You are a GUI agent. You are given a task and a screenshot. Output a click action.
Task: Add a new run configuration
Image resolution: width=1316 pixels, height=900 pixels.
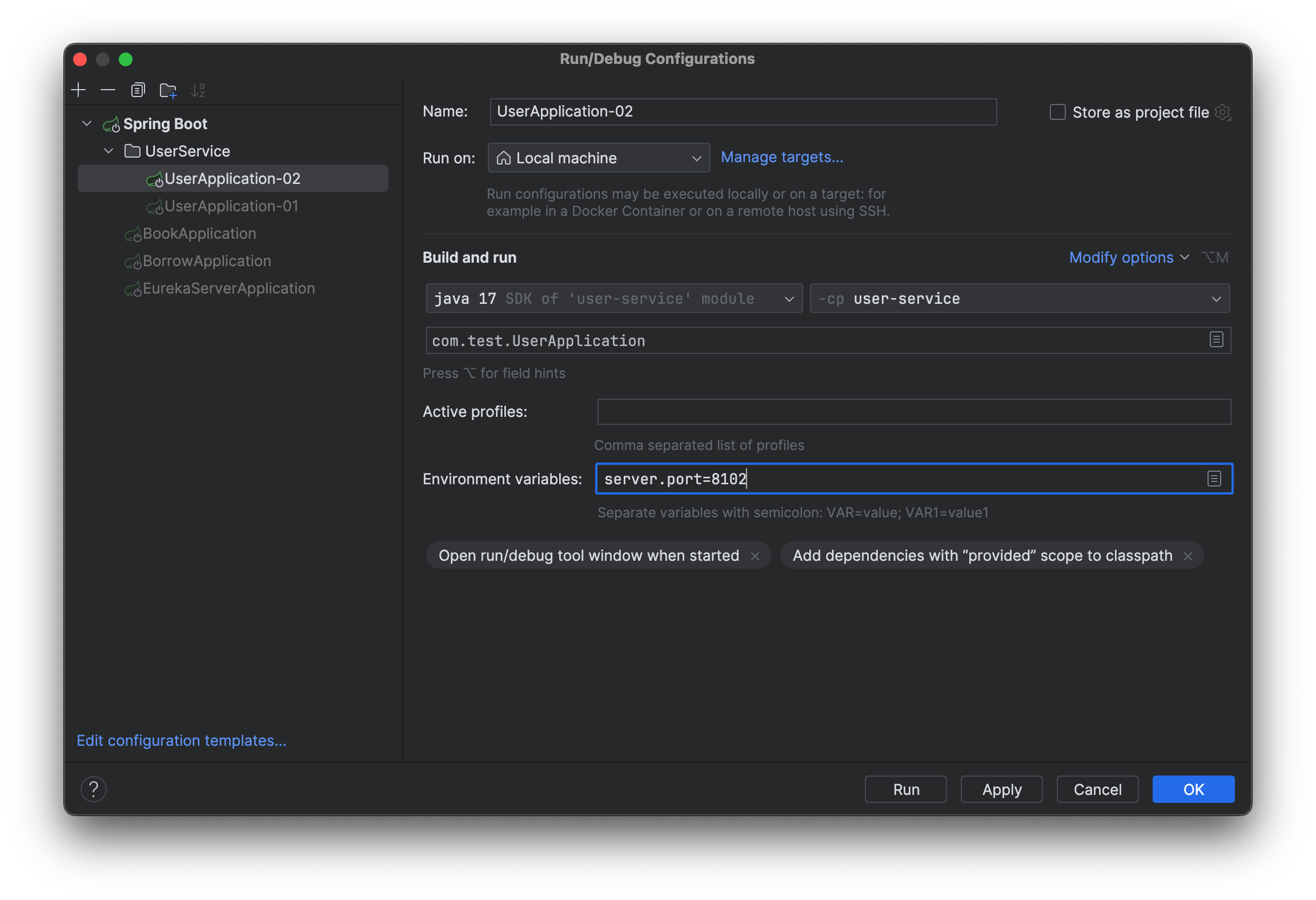pyautogui.click(x=78, y=90)
